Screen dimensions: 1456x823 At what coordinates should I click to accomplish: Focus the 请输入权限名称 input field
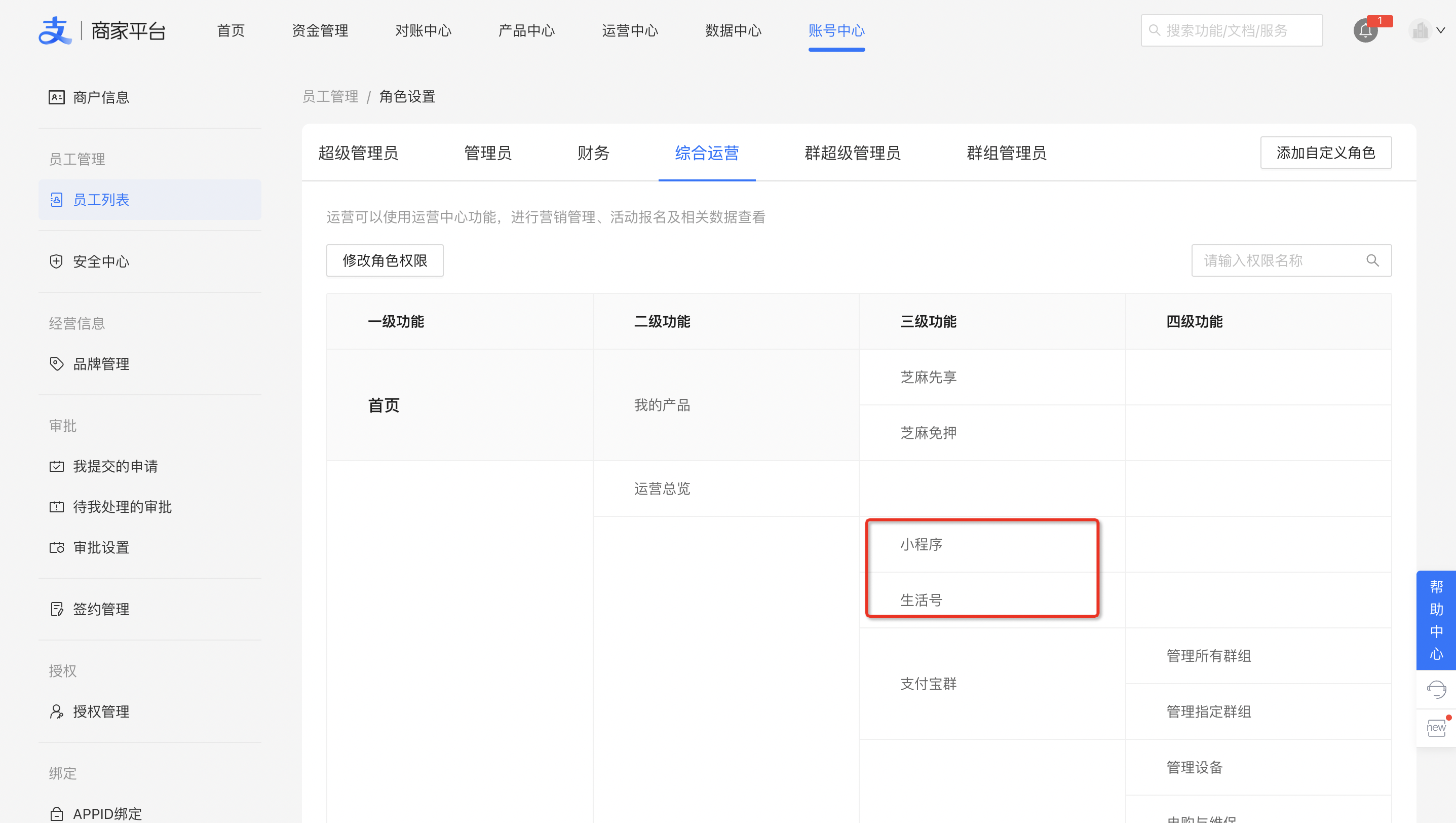tap(1291, 260)
